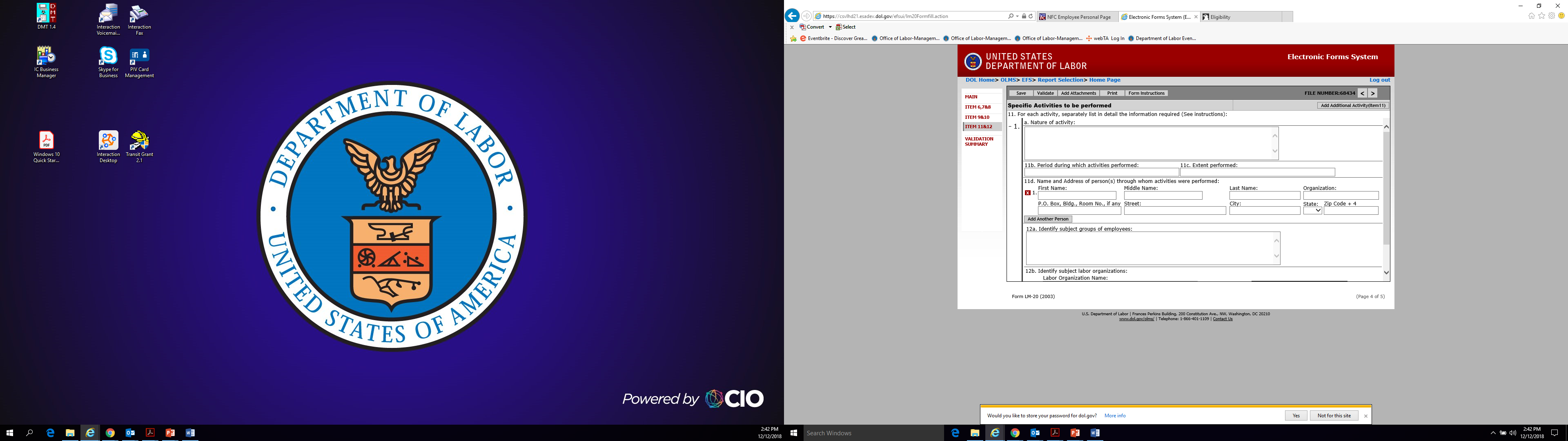Click the Log out link
This screenshot has width=1568, height=441.
1379,80
